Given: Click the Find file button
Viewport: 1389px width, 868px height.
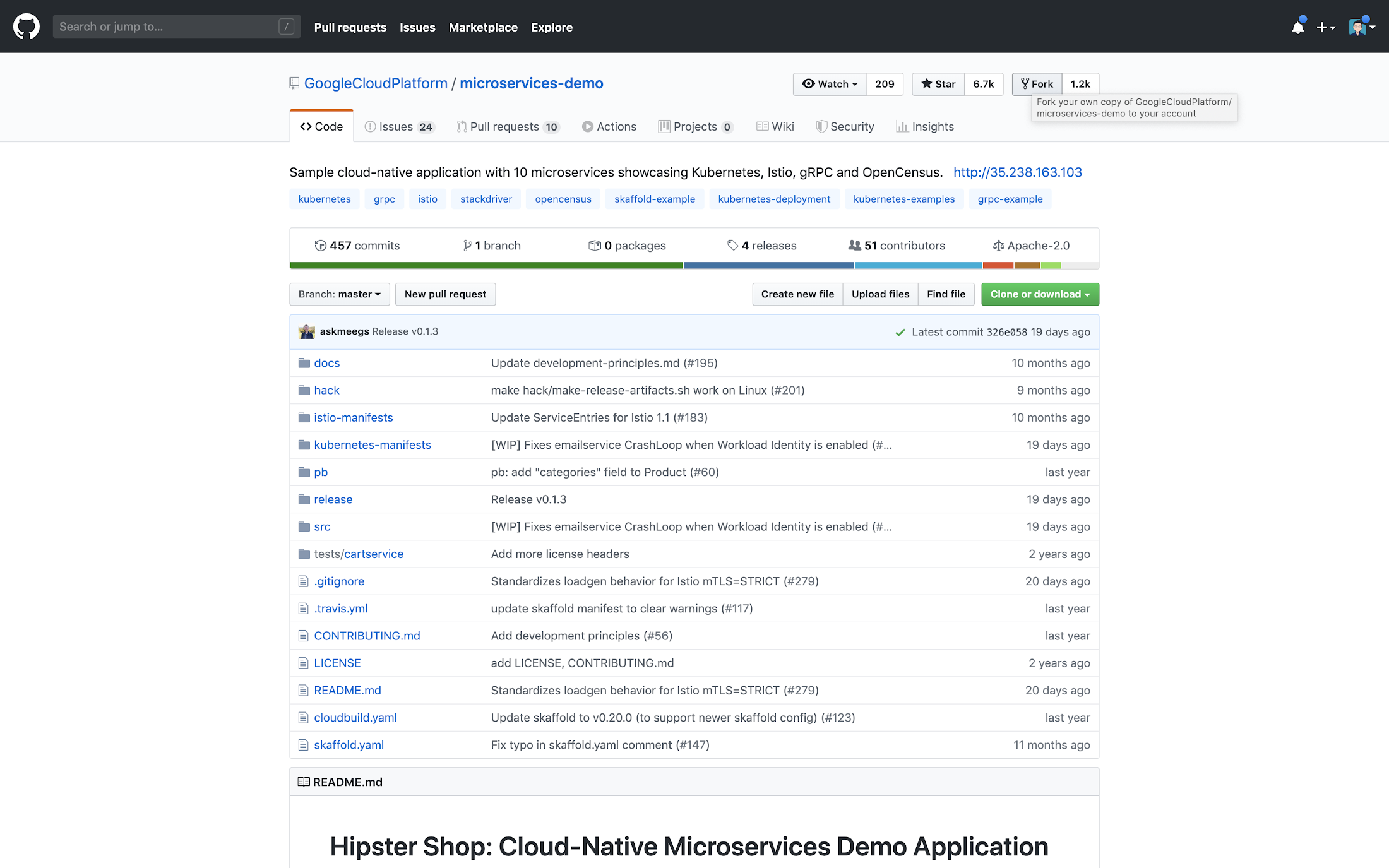Looking at the screenshot, I should (x=946, y=294).
